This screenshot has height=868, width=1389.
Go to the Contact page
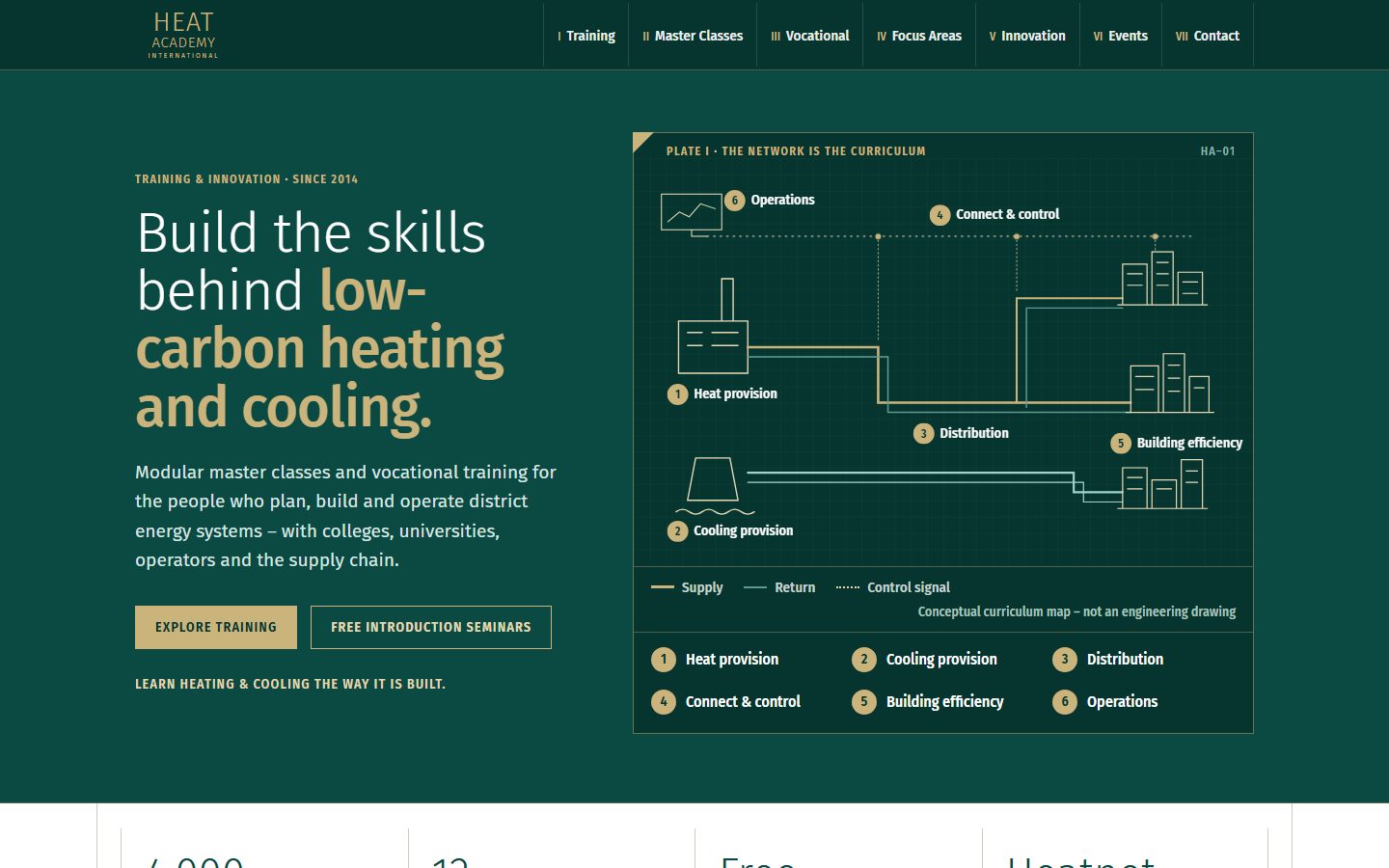tap(1208, 36)
